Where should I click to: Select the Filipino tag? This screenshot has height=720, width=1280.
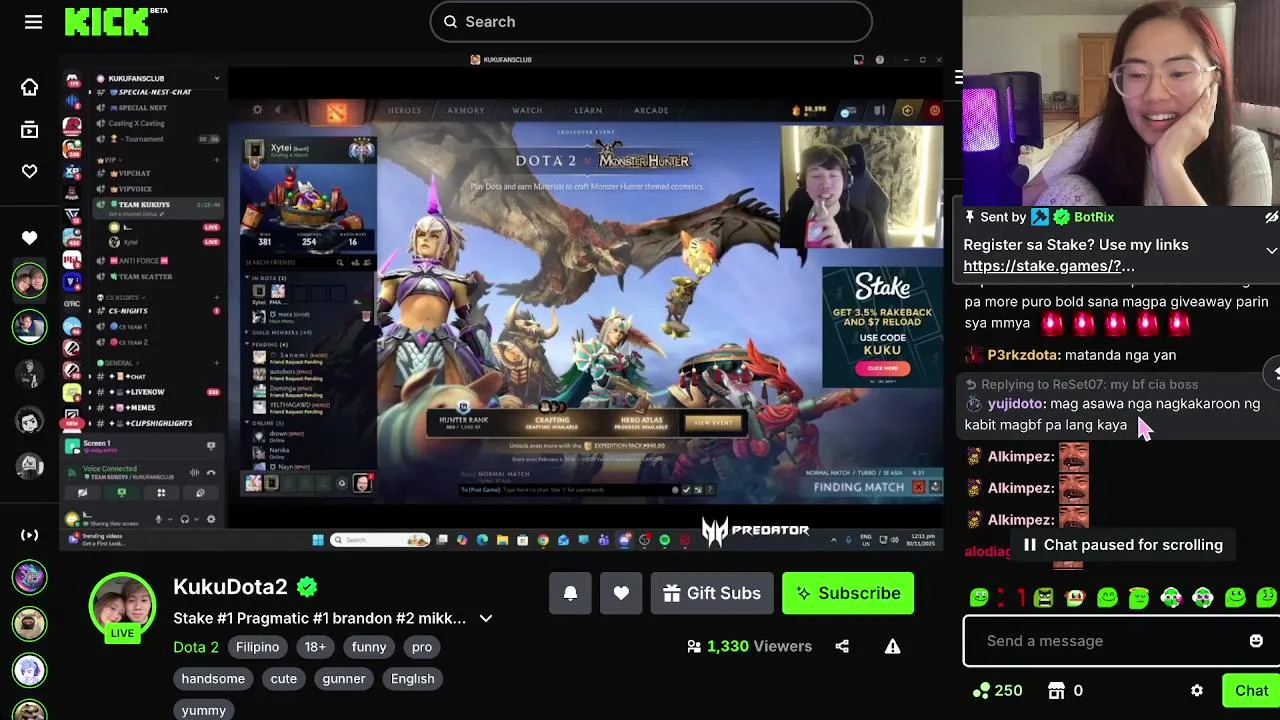point(257,647)
